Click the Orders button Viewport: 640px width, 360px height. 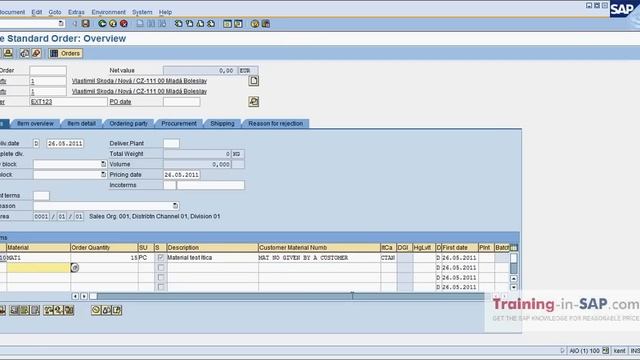click(66, 53)
